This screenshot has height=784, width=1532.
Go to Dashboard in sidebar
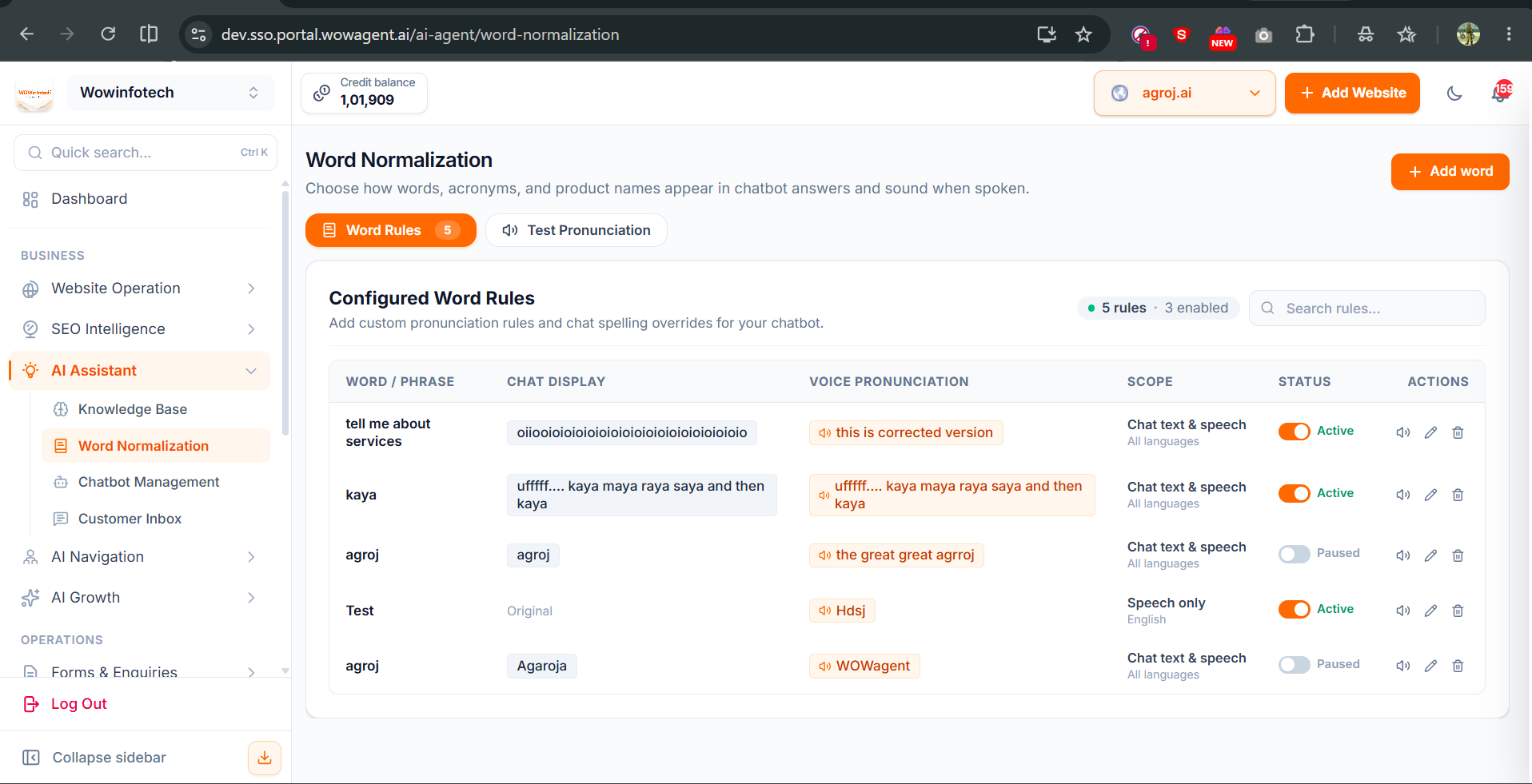(140, 199)
